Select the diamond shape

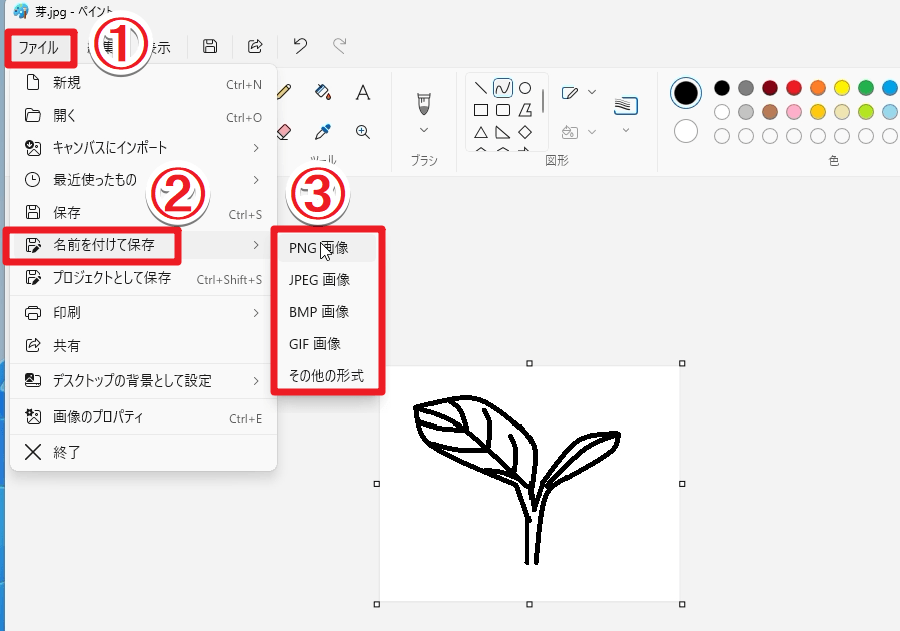pos(525,133)
